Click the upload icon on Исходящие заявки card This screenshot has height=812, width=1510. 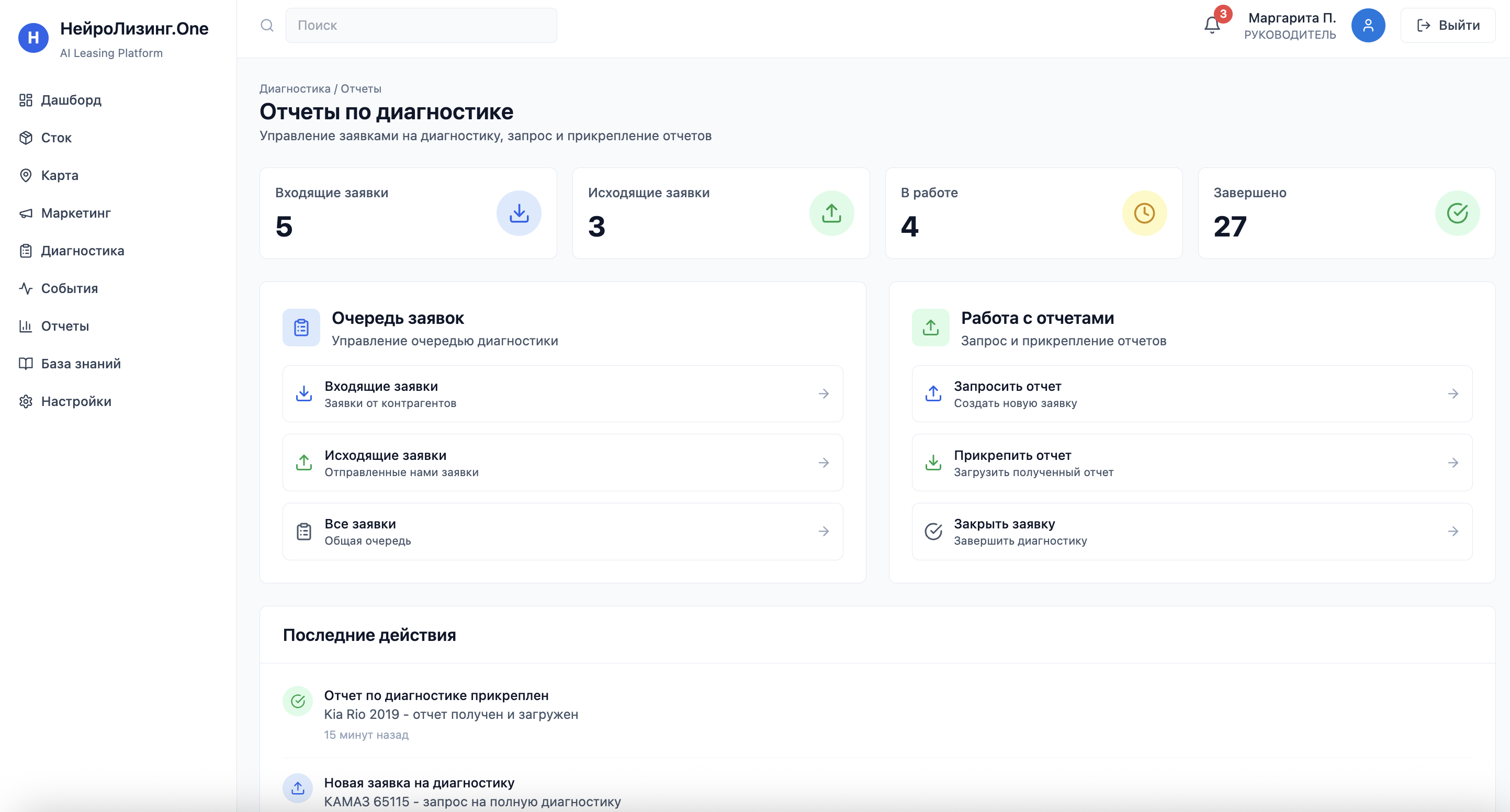click(832, 213)
